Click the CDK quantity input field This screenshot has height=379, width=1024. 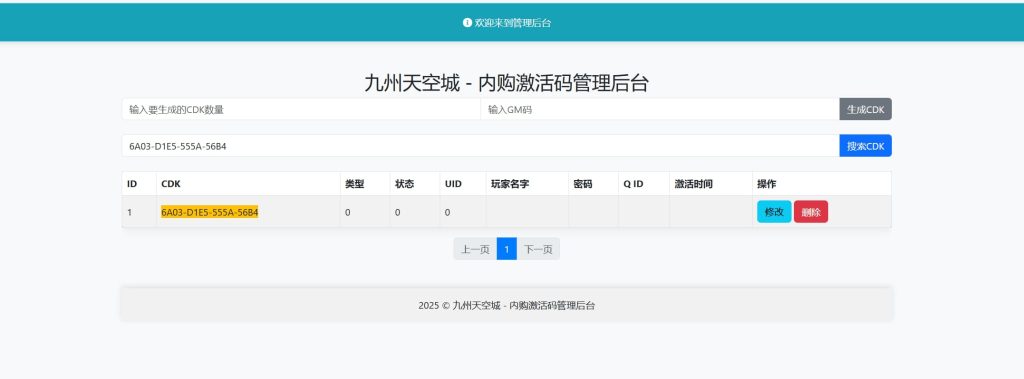tap(301, 109)
